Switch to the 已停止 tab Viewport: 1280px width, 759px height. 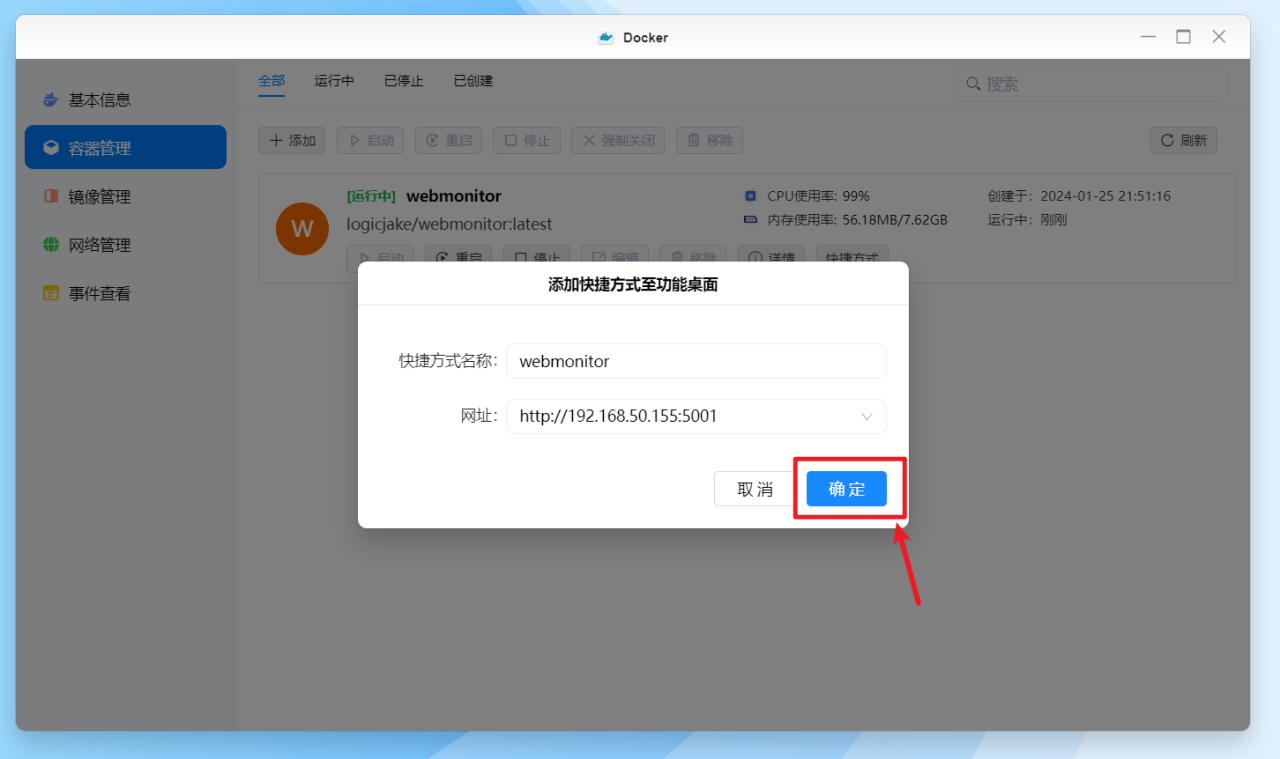click(403, 81)
